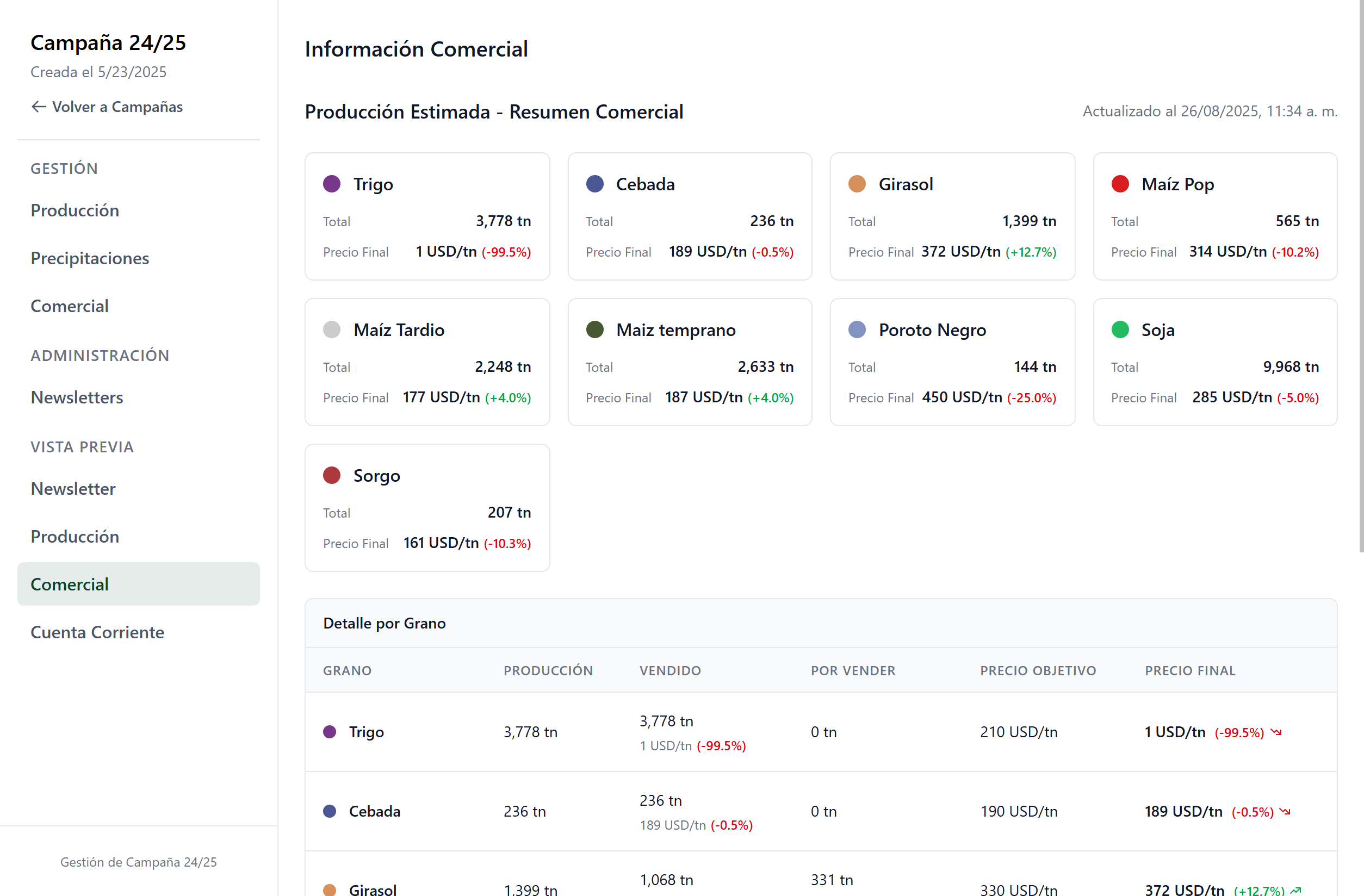1364x896 pixels.
Task: Click Volver a Campañas link
Action: [x=117, y=107]
